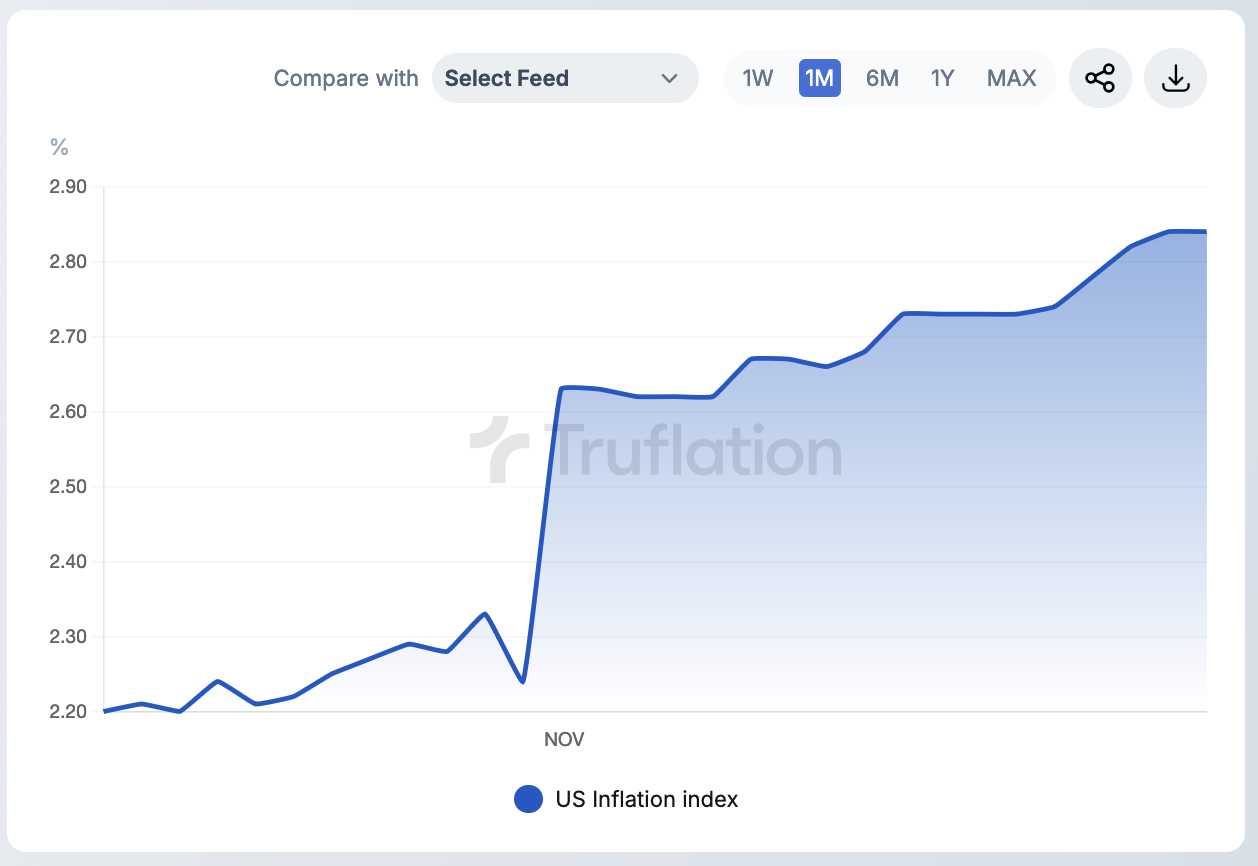The width and height of the screenshot is (1258, 866).
Task: Toggle the US Inflation index legend label
Action: coord(647,799)
